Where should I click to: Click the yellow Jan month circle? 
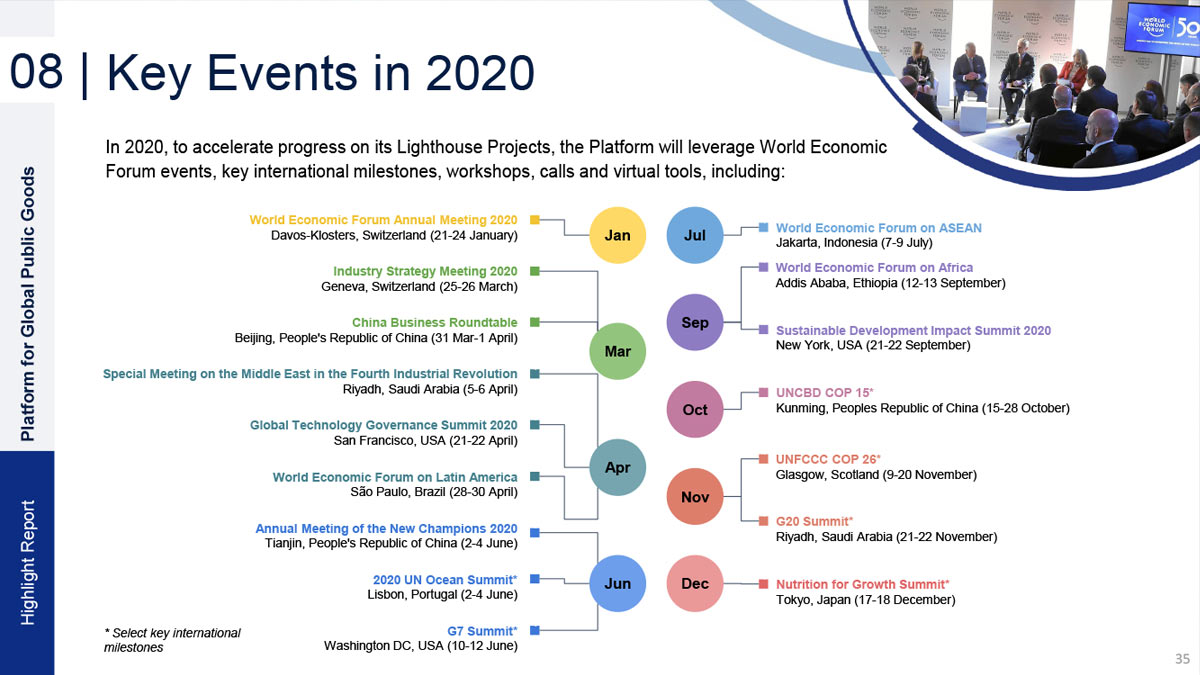pos(617,236)
